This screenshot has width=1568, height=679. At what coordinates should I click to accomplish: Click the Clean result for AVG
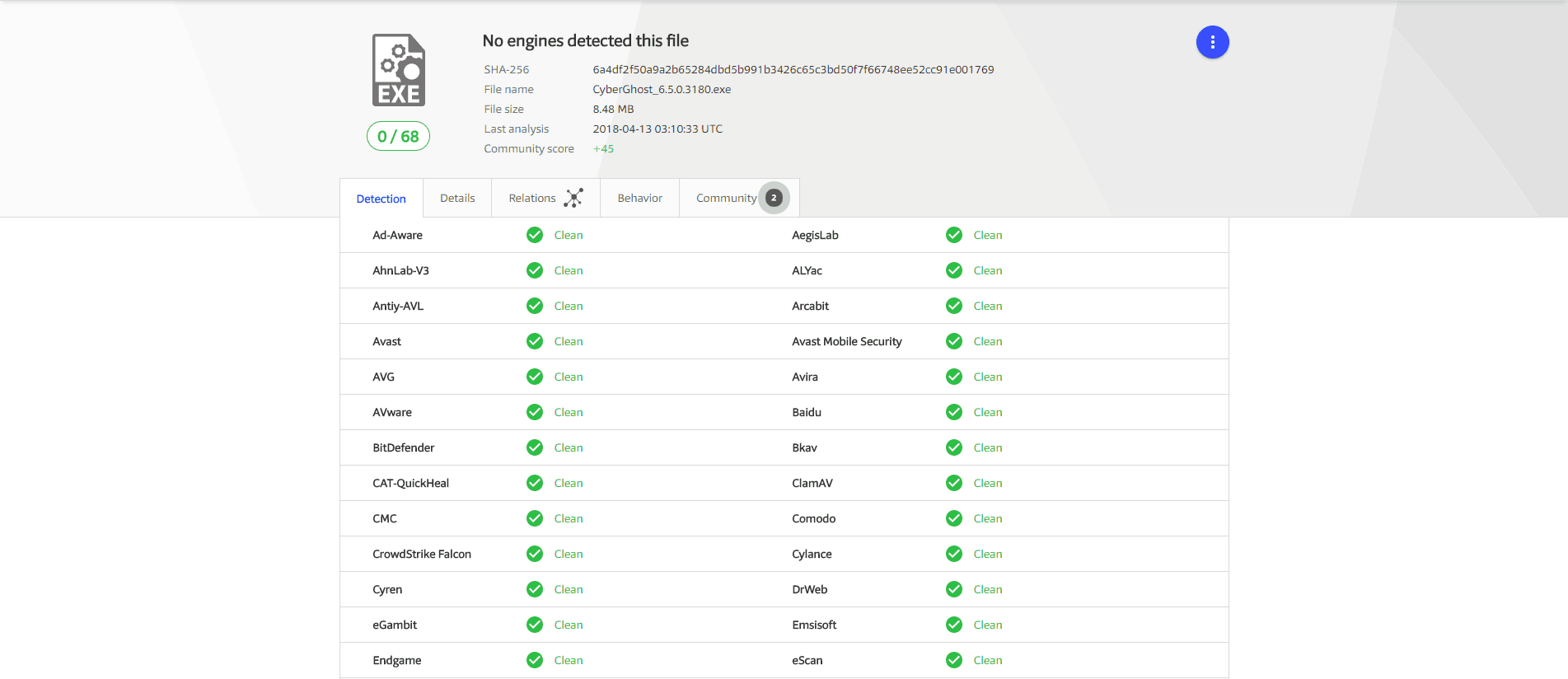point(569,377)
